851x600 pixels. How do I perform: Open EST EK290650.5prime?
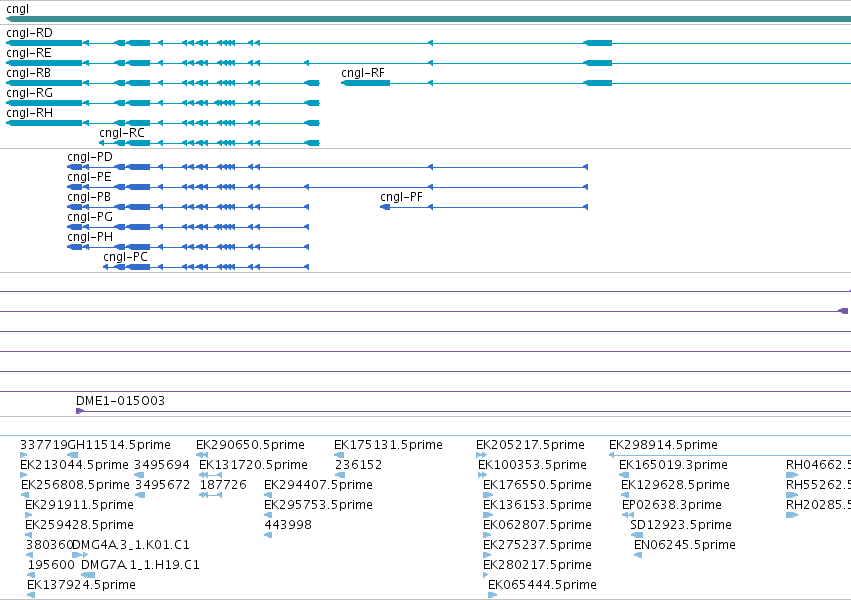click(x=250, y=445)
